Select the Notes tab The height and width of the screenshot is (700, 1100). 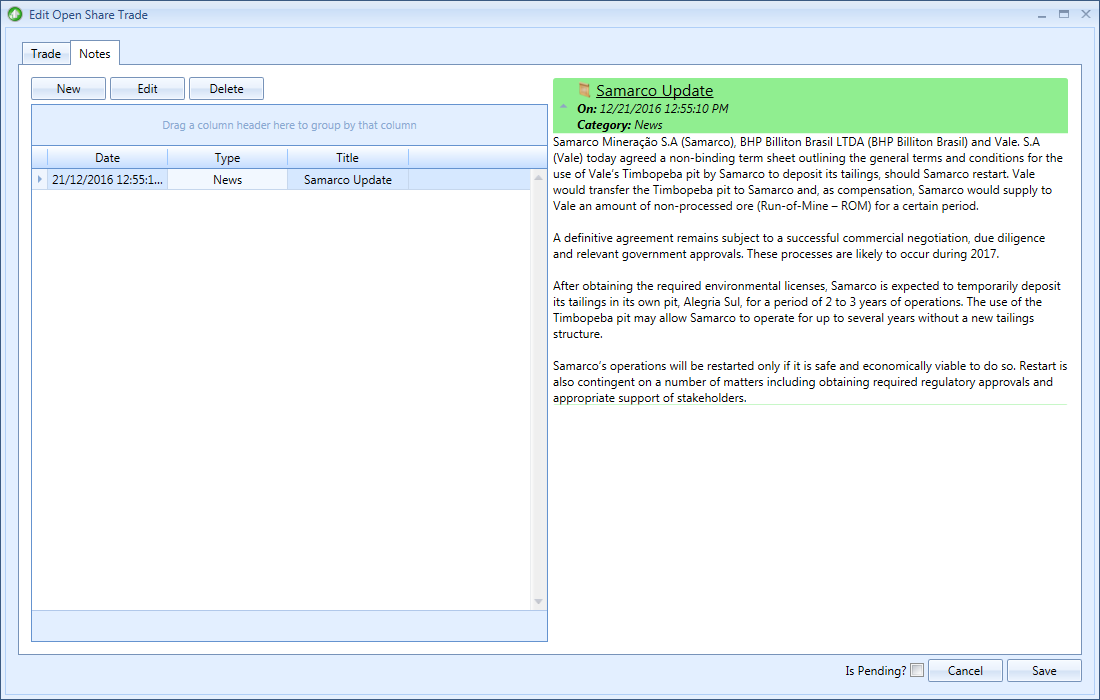tap(95, 53)
